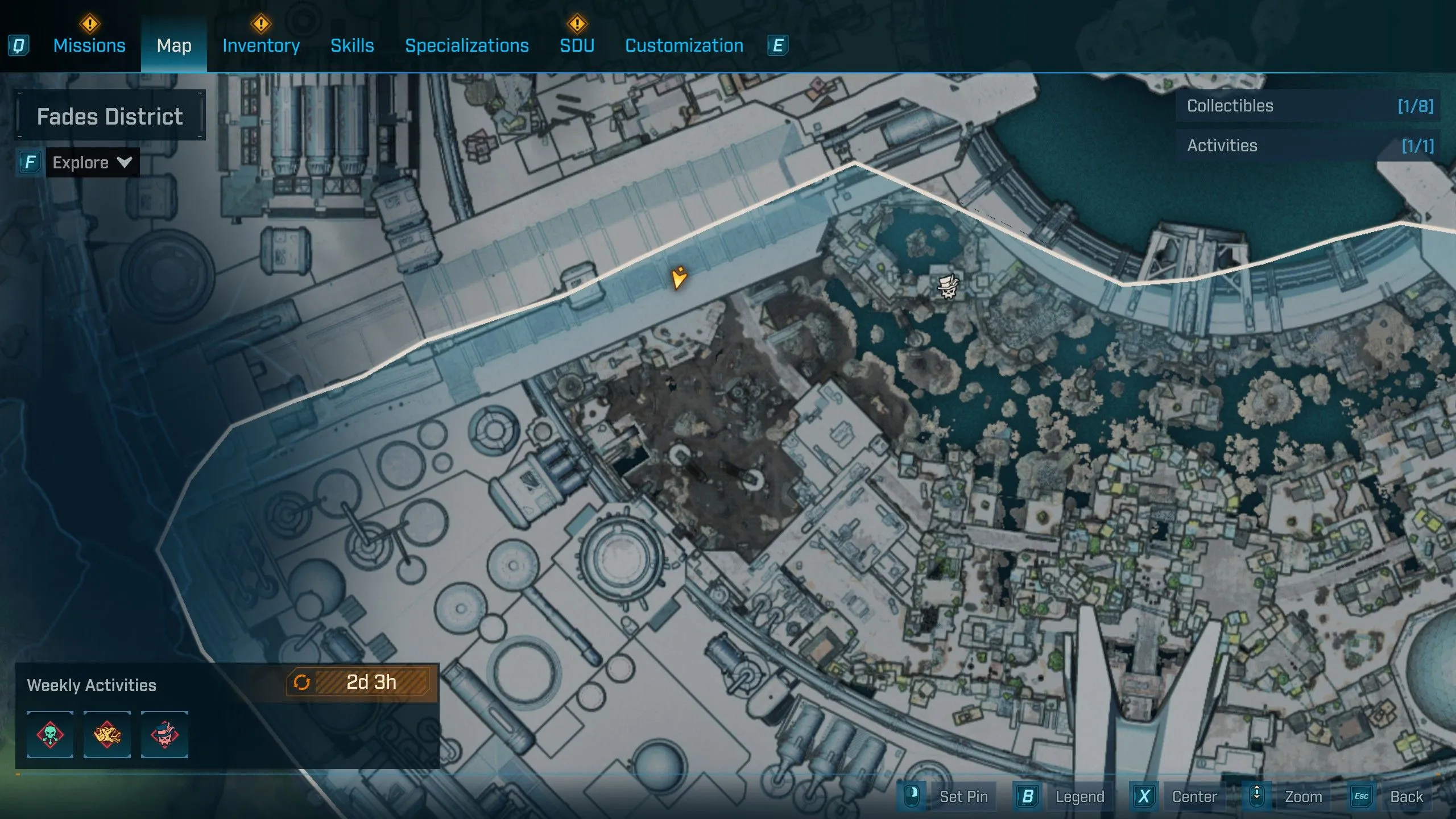Click the Set Pin mouse icon
Screen dimensions: 1456x819
912,796
